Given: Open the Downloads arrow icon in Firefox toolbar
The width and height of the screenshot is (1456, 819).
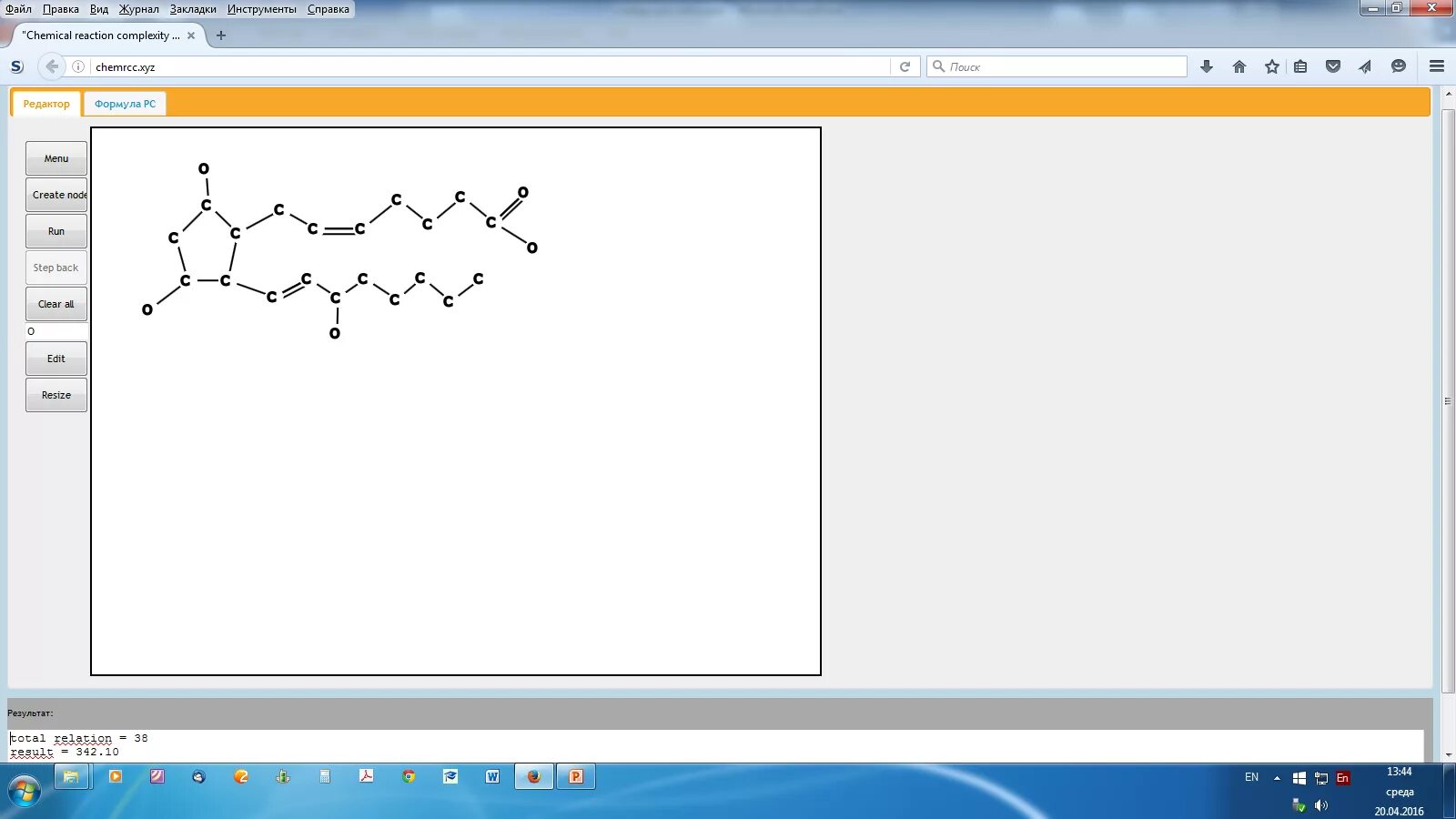Looking at the screenshot, I should coord(1206,66).
